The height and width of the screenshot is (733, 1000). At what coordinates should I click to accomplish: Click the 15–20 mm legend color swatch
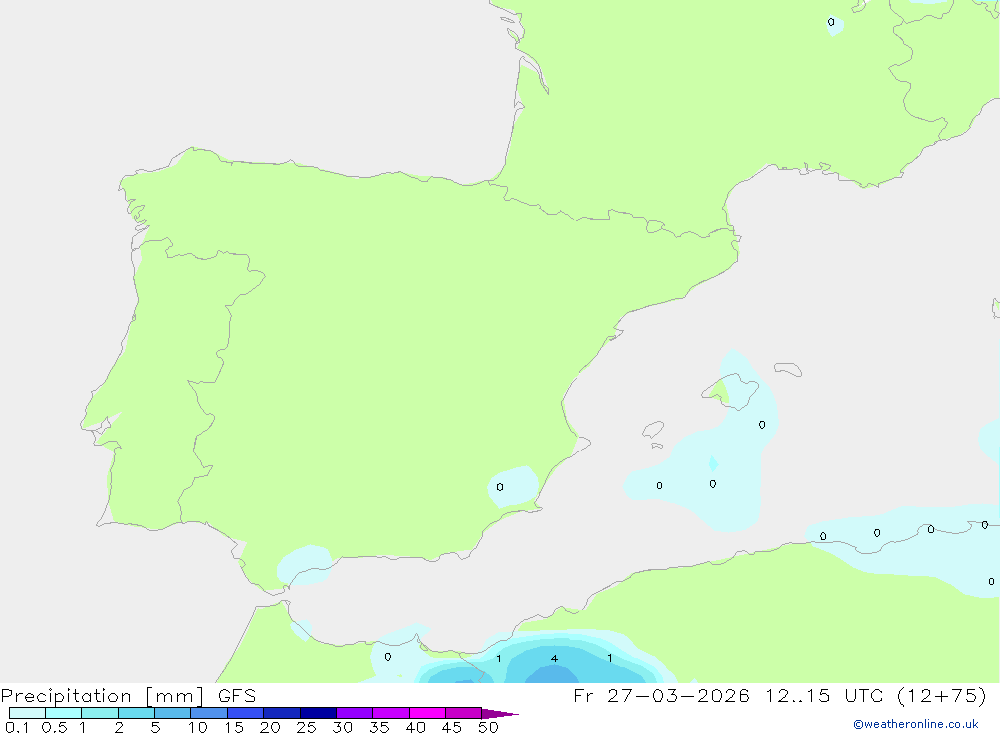(246, 713)
